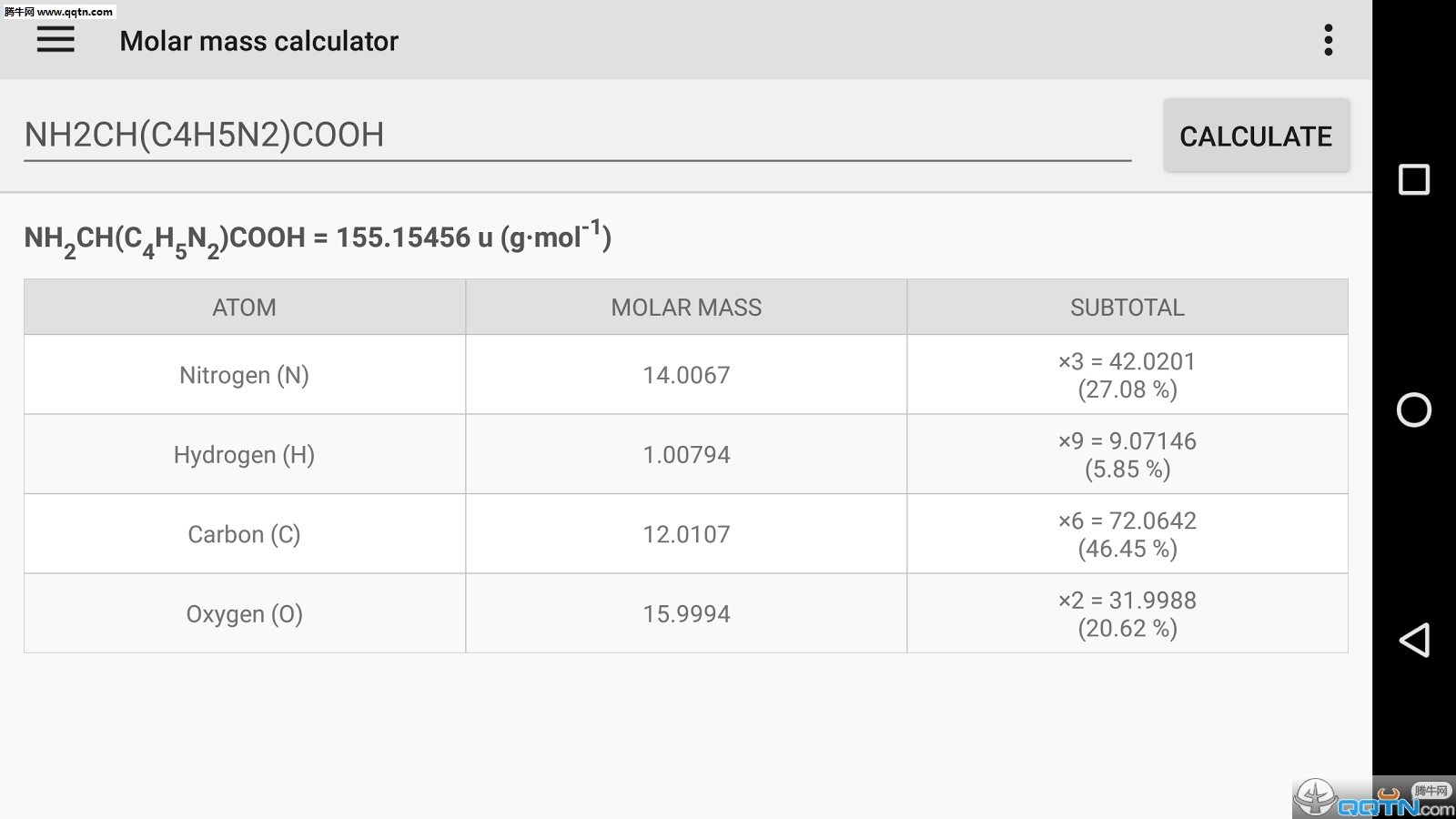
Task: Click Nitrogen molar mass value 14.0067
Action: [x=686, y=375]
